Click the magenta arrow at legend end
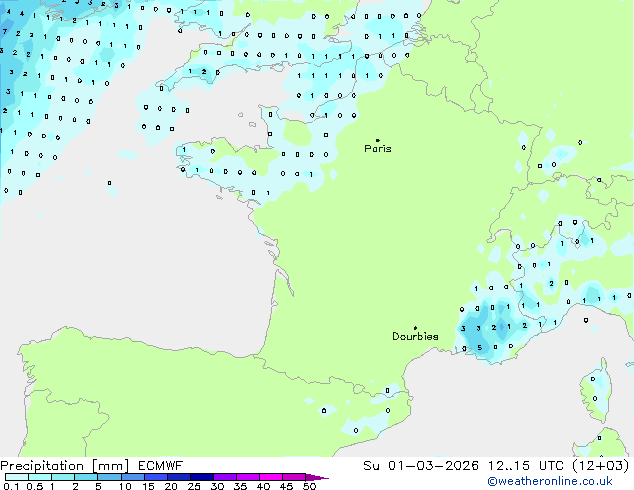Viewport: 634px width, 490px height. [317, 477]
